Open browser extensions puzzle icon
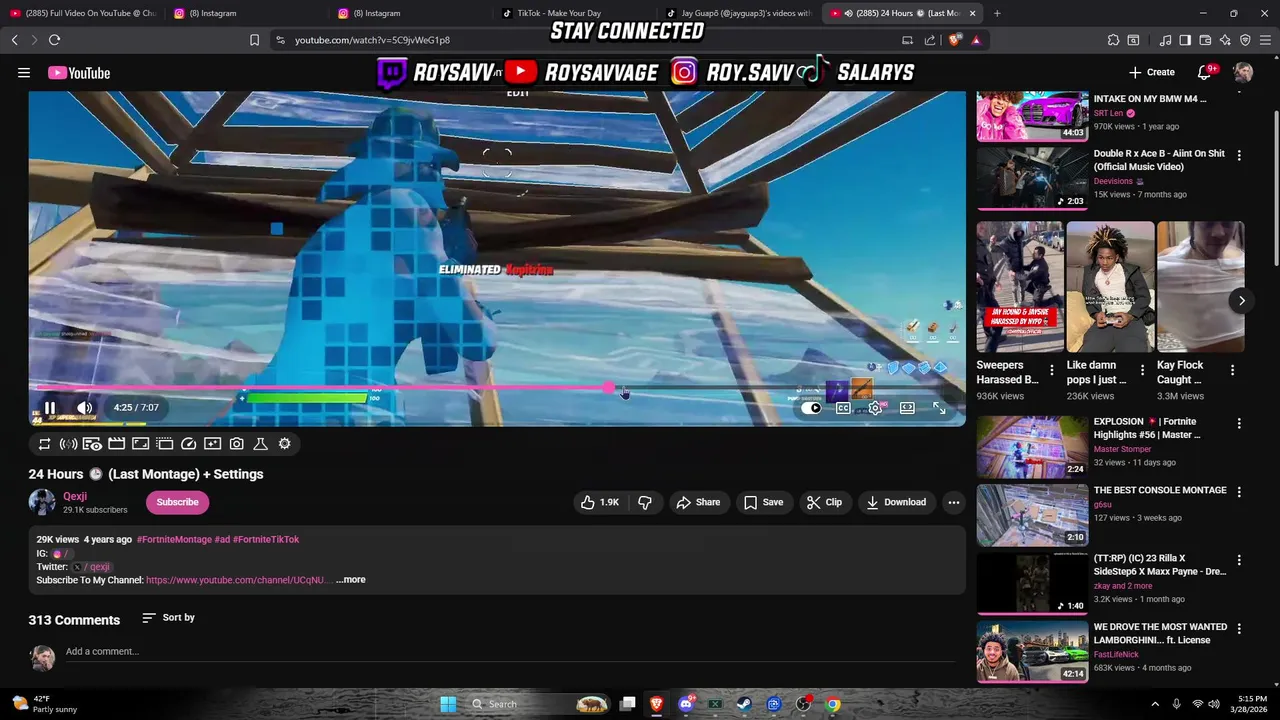This screenshot has width=1280, height=720. pos(1113,40)
